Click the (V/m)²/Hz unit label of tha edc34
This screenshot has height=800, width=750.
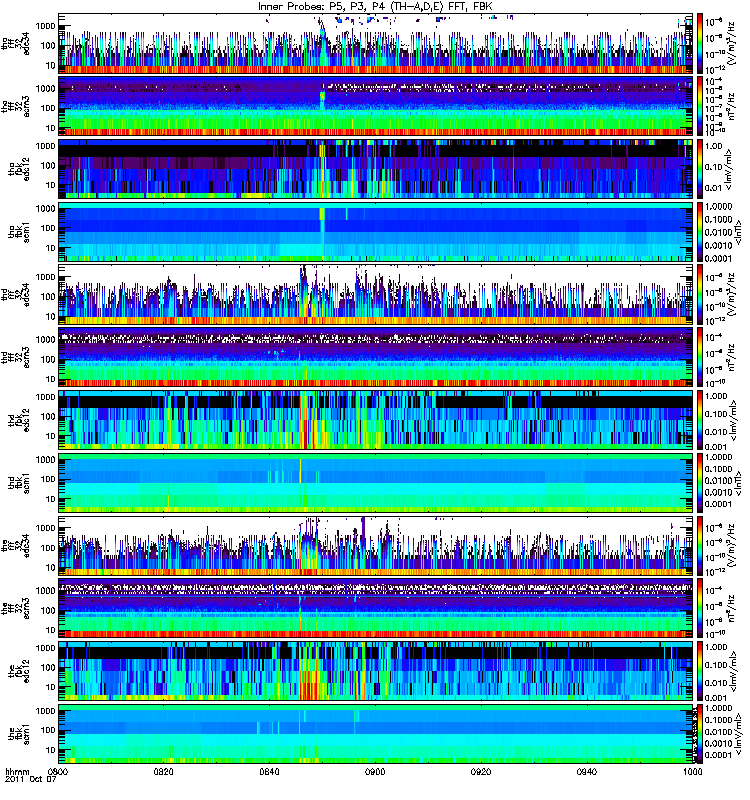[730, 43]
